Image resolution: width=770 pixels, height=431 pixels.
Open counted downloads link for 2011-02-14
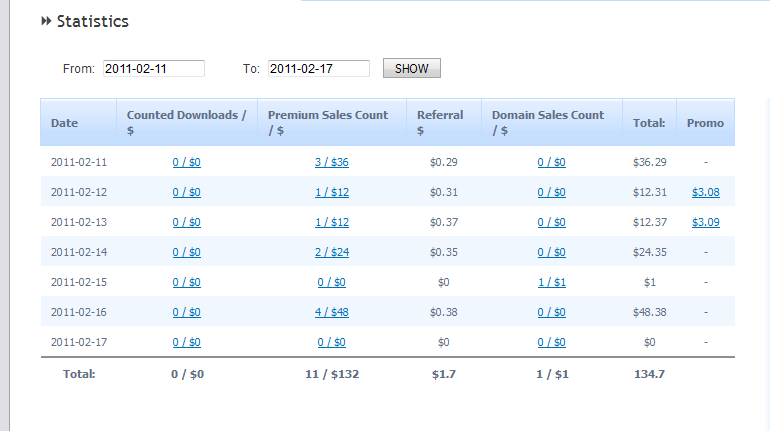[x=187, y=252]
